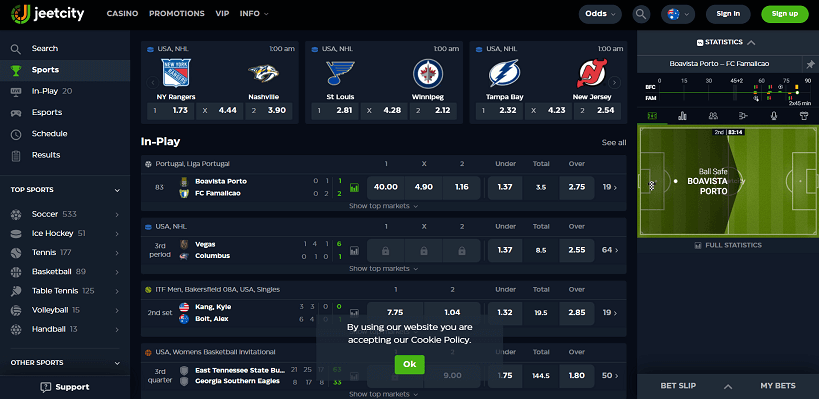Show the commentary microphone tab icon
The image size is (819, 399).
pos(774,115)
